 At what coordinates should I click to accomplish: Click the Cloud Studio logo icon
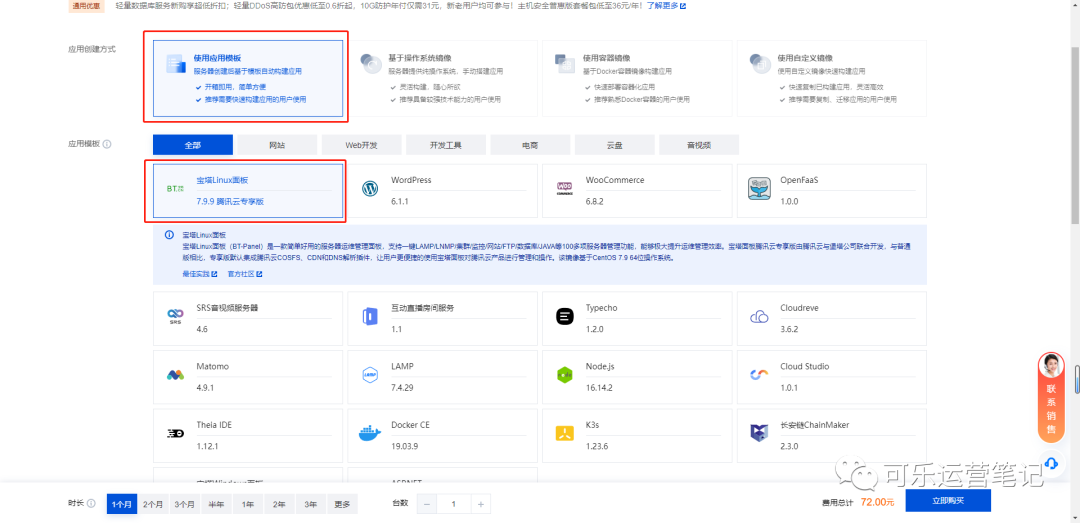coord(759,375)
